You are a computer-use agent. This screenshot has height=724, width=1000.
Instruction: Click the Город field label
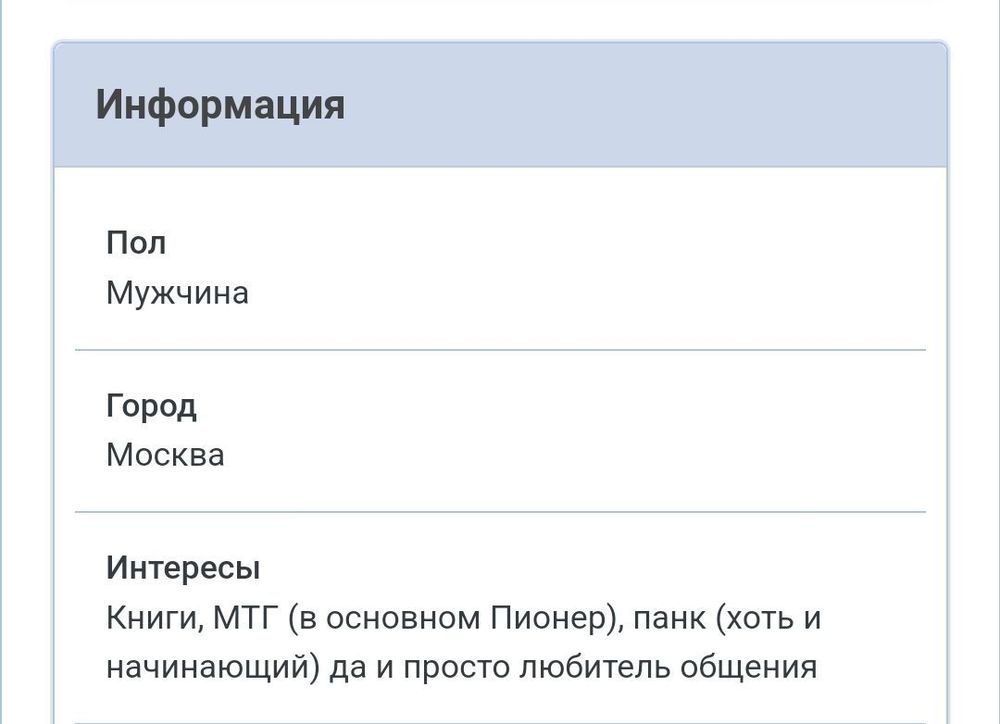click(x=151, y=406)
